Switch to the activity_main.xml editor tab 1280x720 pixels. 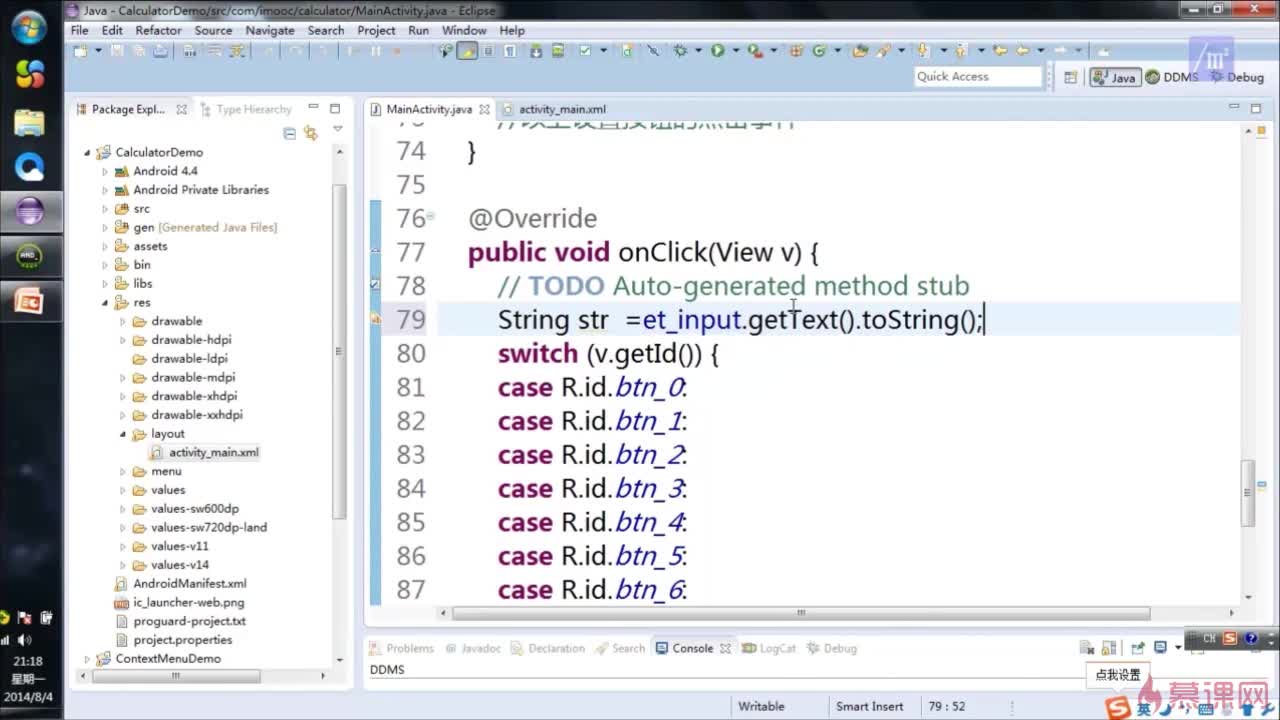click(x=562, y=109)
